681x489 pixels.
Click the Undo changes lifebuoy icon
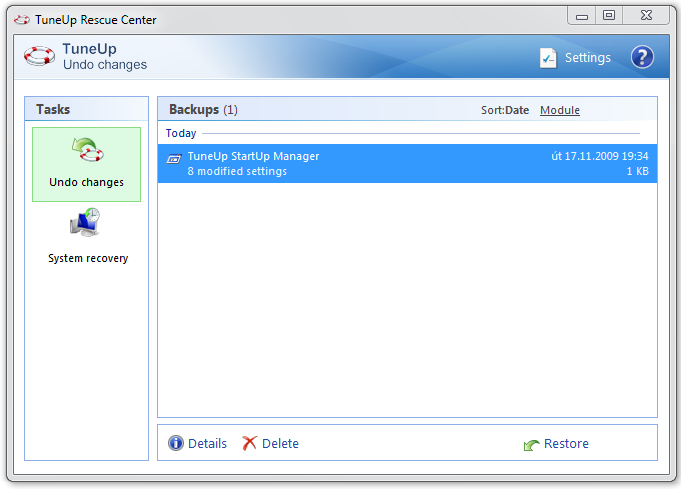click(x=88, y=150)
